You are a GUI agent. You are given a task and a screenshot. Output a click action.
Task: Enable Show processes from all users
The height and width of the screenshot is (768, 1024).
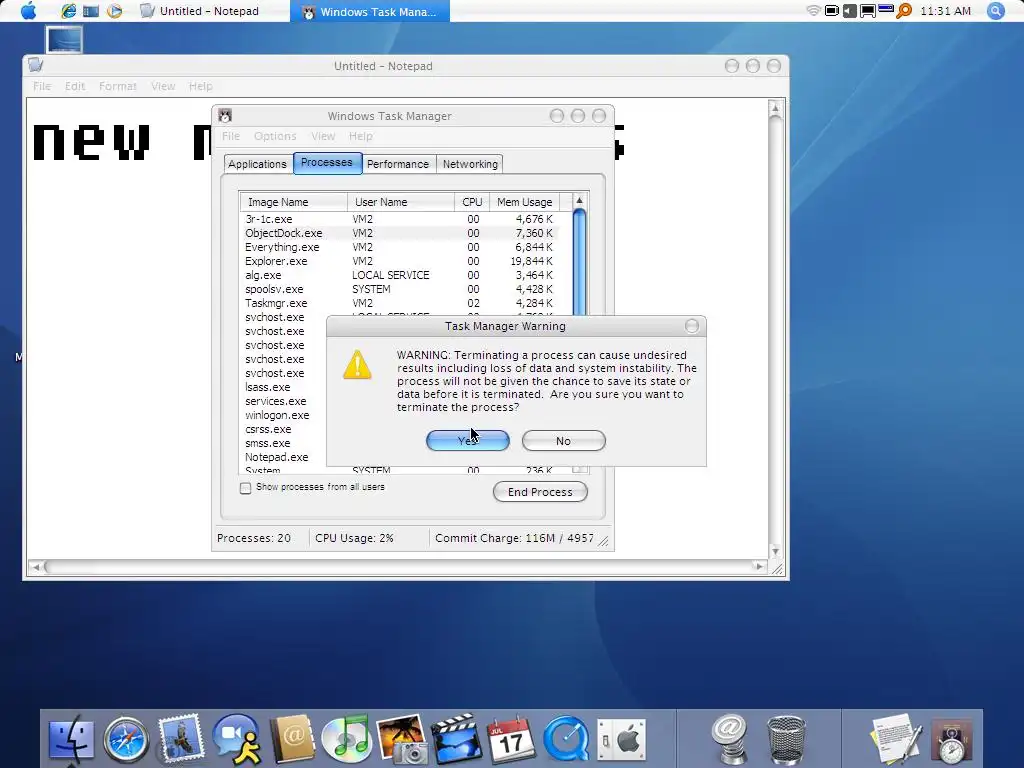(246, 488)
